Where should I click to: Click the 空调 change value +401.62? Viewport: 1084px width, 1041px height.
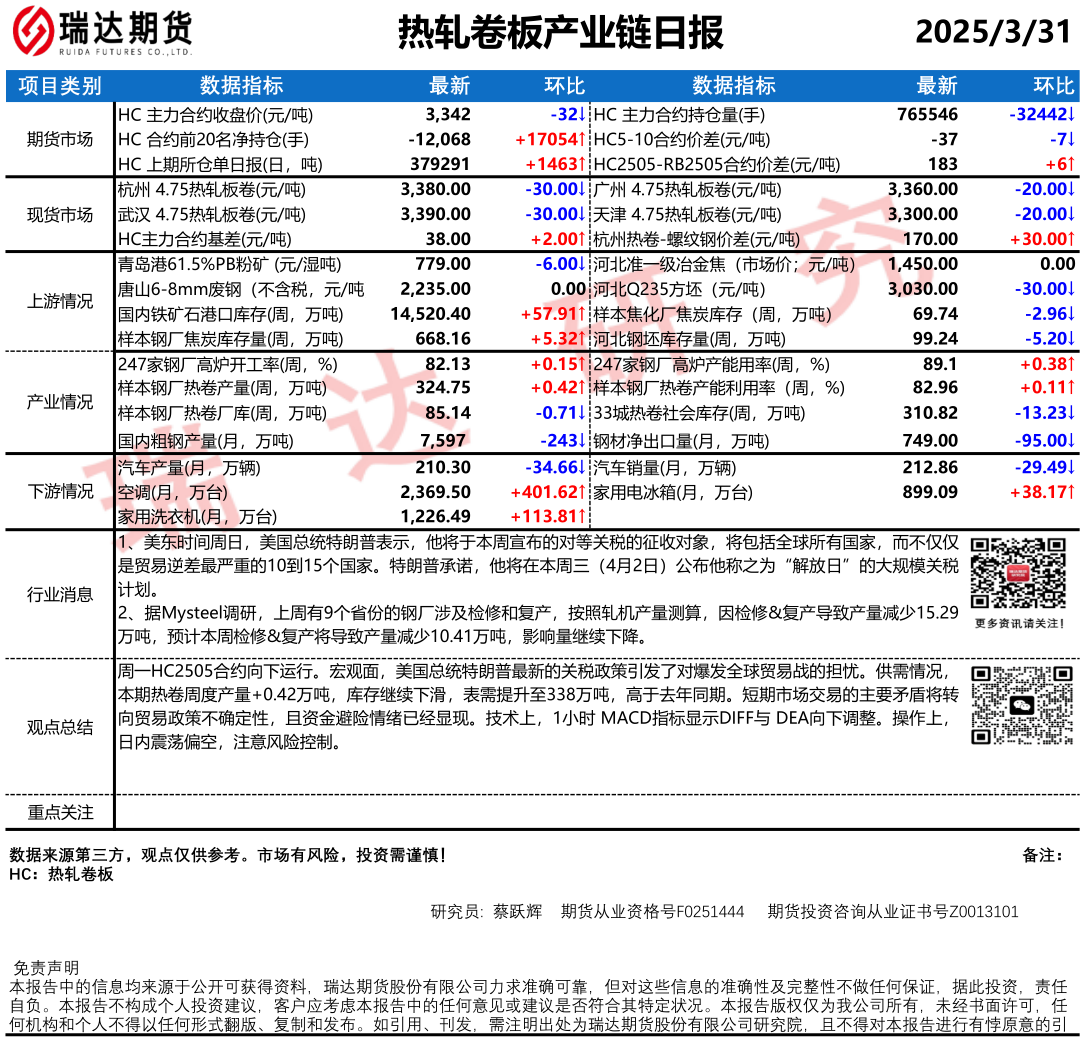546,492
